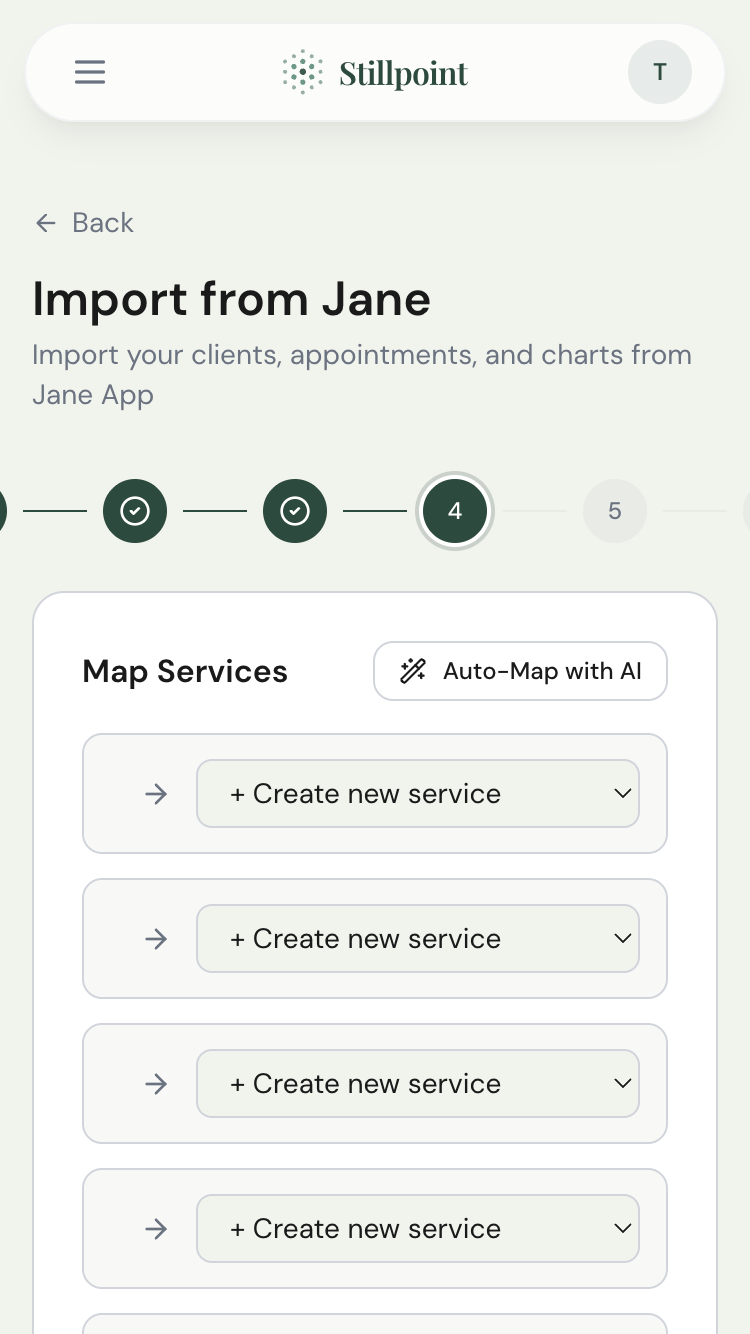Select the completed checkmark for step two
This screenshot has width=750, height=1334.
135,511
